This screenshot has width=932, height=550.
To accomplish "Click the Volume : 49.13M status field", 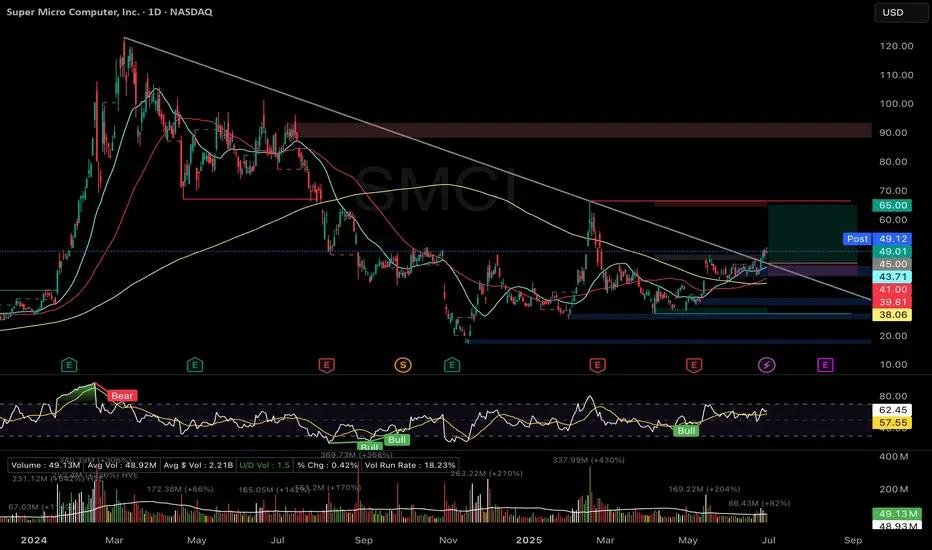I will pos(45,465).
